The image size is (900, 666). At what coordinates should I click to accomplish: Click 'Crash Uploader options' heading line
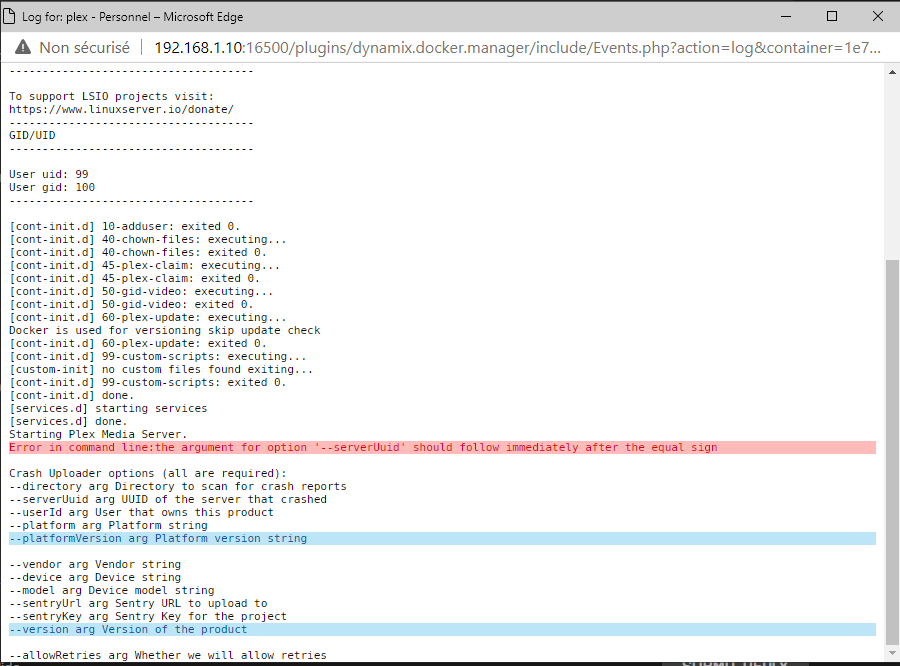[148, 473]
